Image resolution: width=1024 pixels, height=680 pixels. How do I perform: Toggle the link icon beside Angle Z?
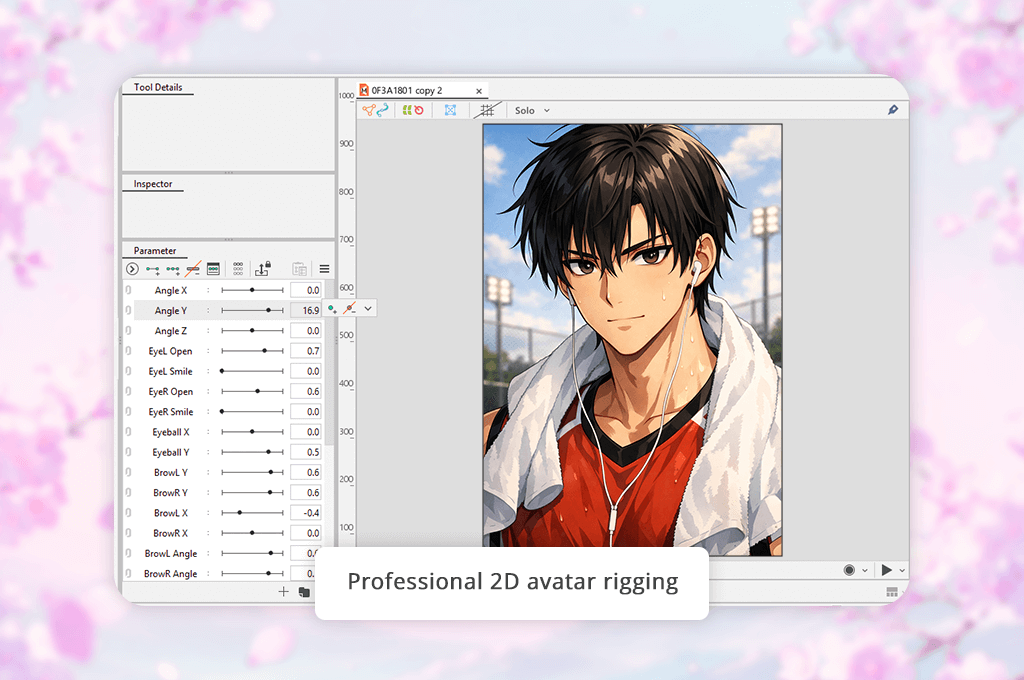click(x=129, y=331)
